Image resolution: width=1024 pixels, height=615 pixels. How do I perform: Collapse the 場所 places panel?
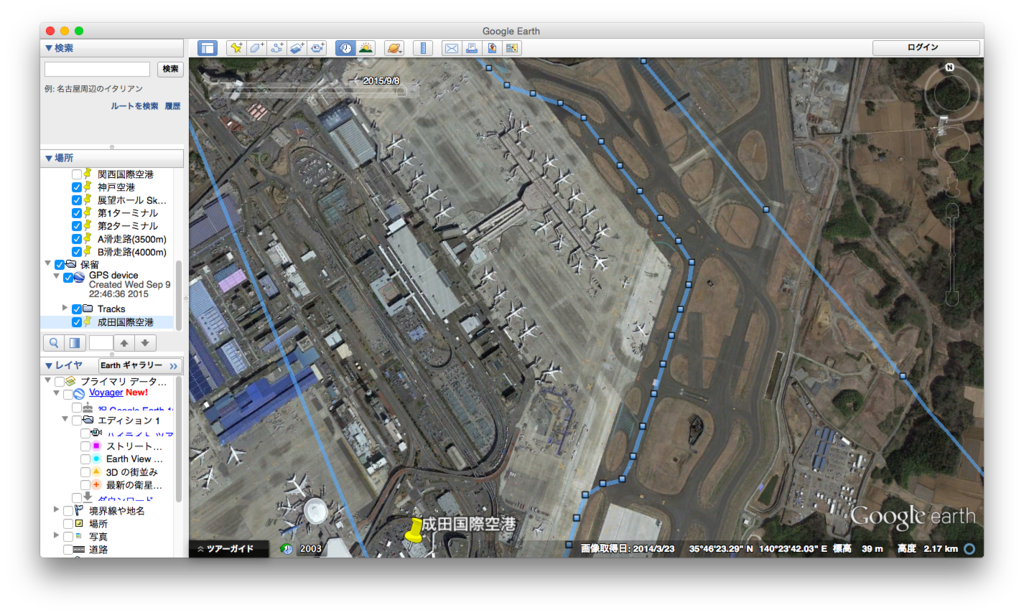tap(48, 158)
